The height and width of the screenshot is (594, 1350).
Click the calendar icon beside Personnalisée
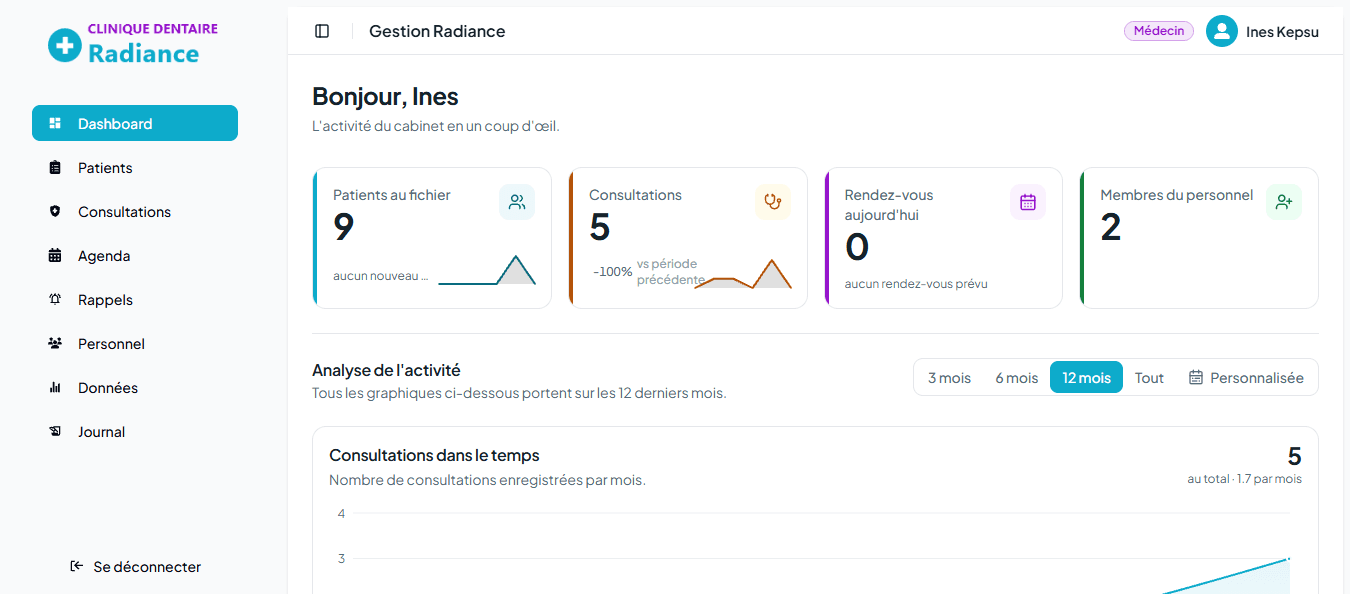[x=1196, y=377]
